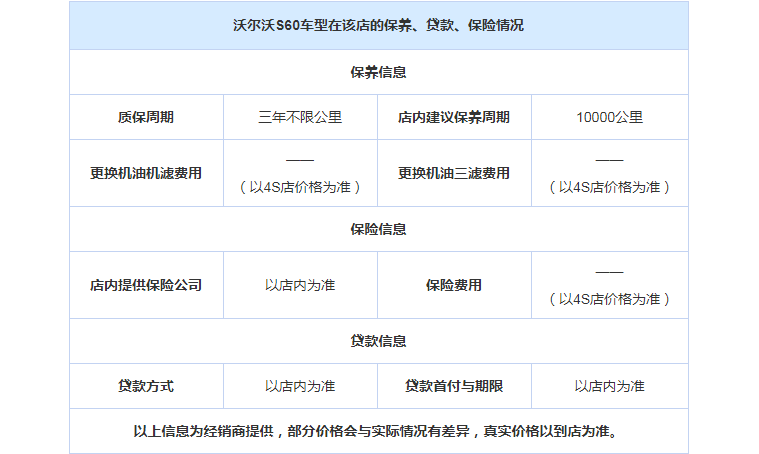Click (以4S店价格为准) under 机油三滤费用
This screenshot has width=759, height=454.
[609, 187]
